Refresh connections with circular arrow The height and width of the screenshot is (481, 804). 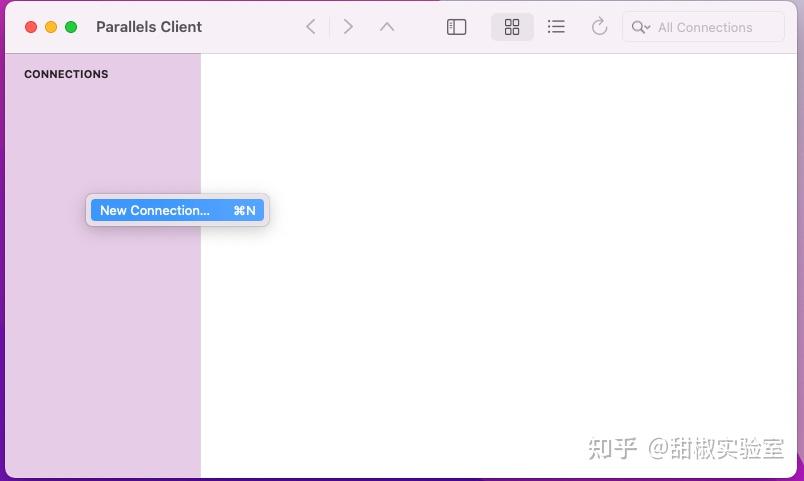pos(599,27)
